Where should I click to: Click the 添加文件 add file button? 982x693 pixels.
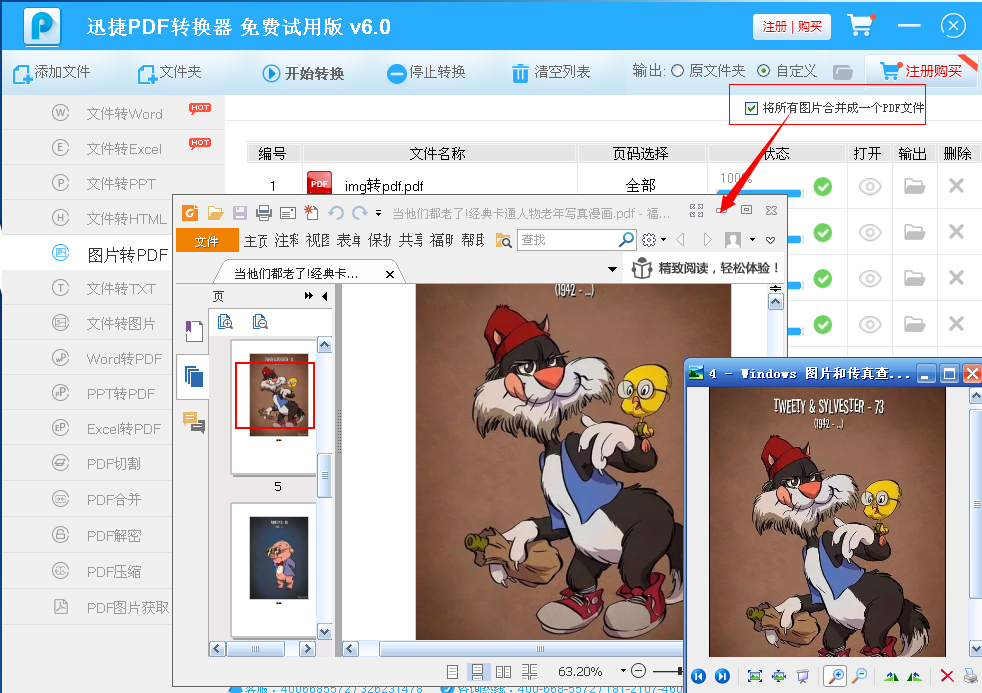tap(51, 73)
